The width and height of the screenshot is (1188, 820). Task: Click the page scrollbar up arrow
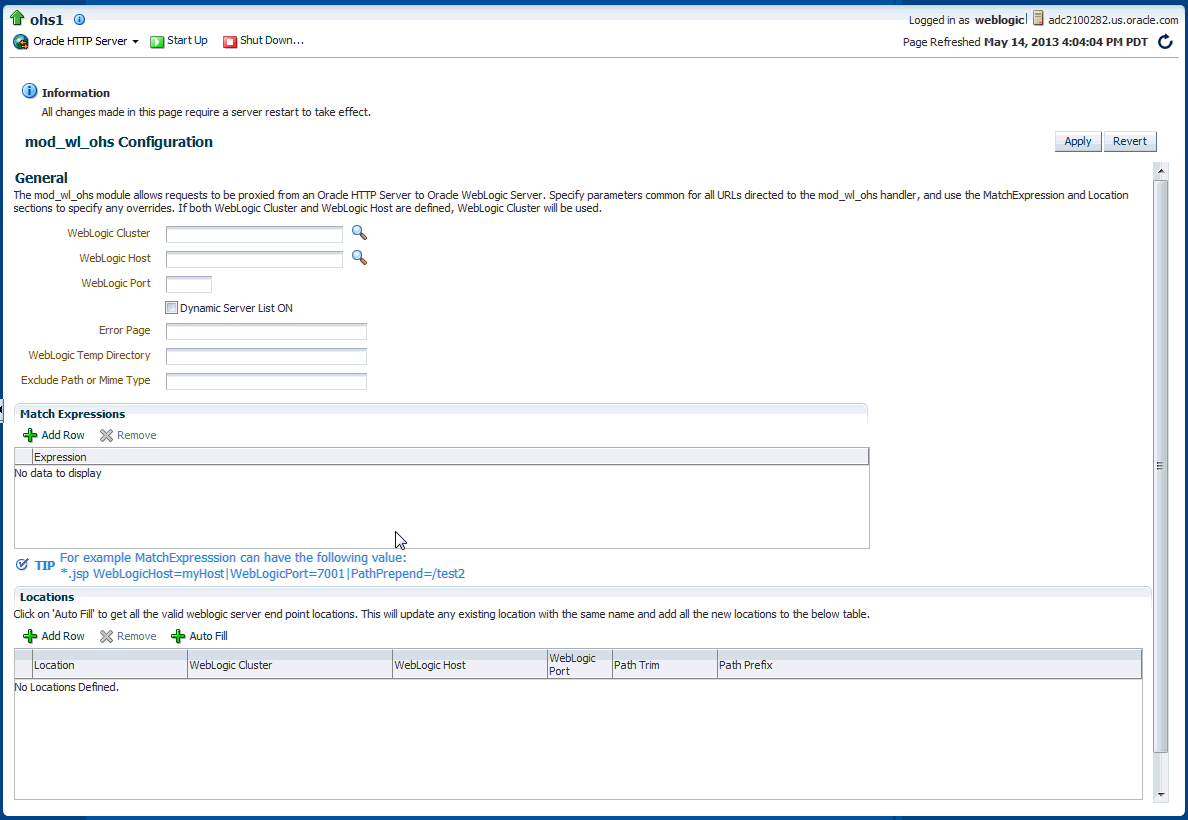(1161, 171)
